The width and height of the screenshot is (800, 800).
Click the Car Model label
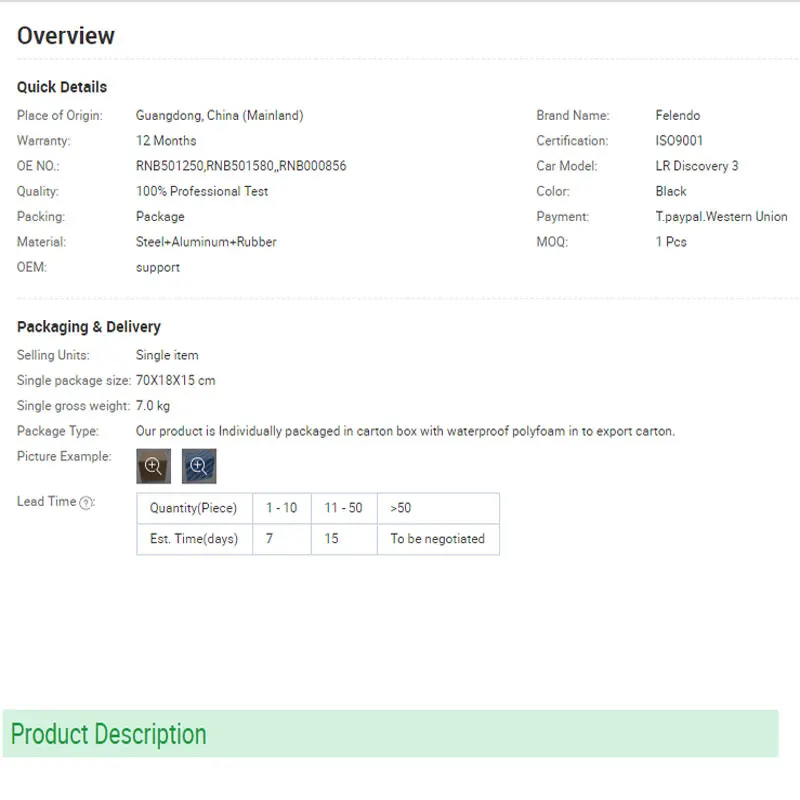(567, 166)
